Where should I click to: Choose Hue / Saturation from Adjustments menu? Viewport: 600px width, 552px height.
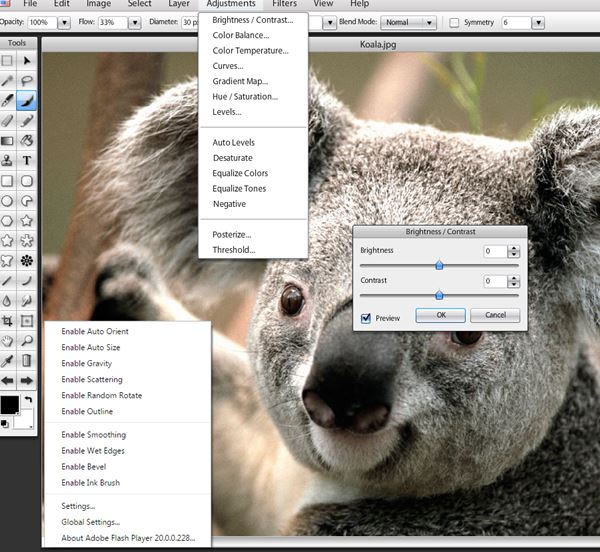245,96
